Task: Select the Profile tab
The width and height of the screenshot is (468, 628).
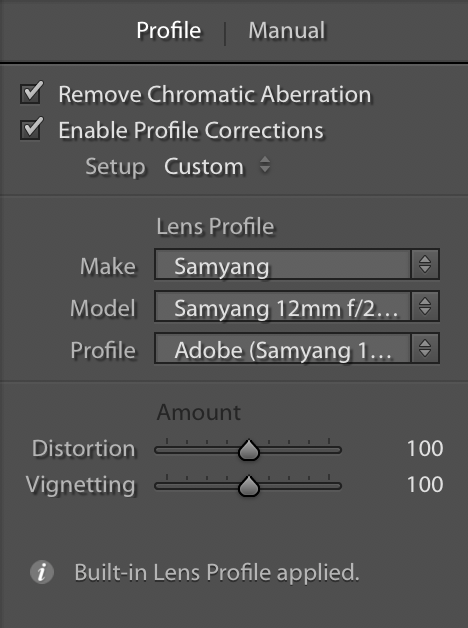Action: [169, 30]
